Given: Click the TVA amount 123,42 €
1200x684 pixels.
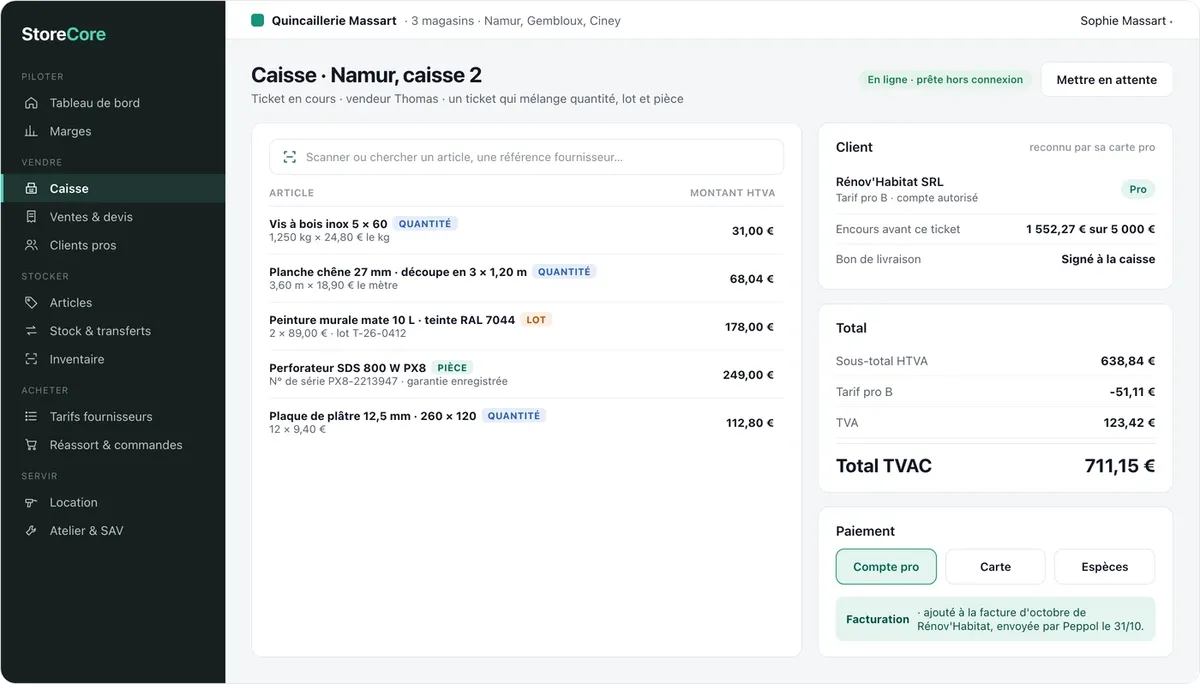Looking at the screenshot, I should (1129, 423).
